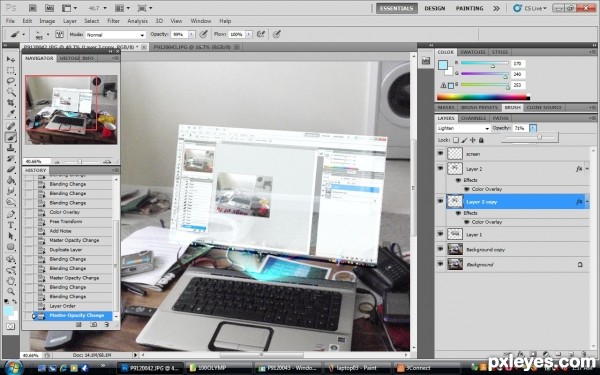Open the Layers panel Opacity arrow
Viewport: 600px width, 375px height.
tap(533, 128)
